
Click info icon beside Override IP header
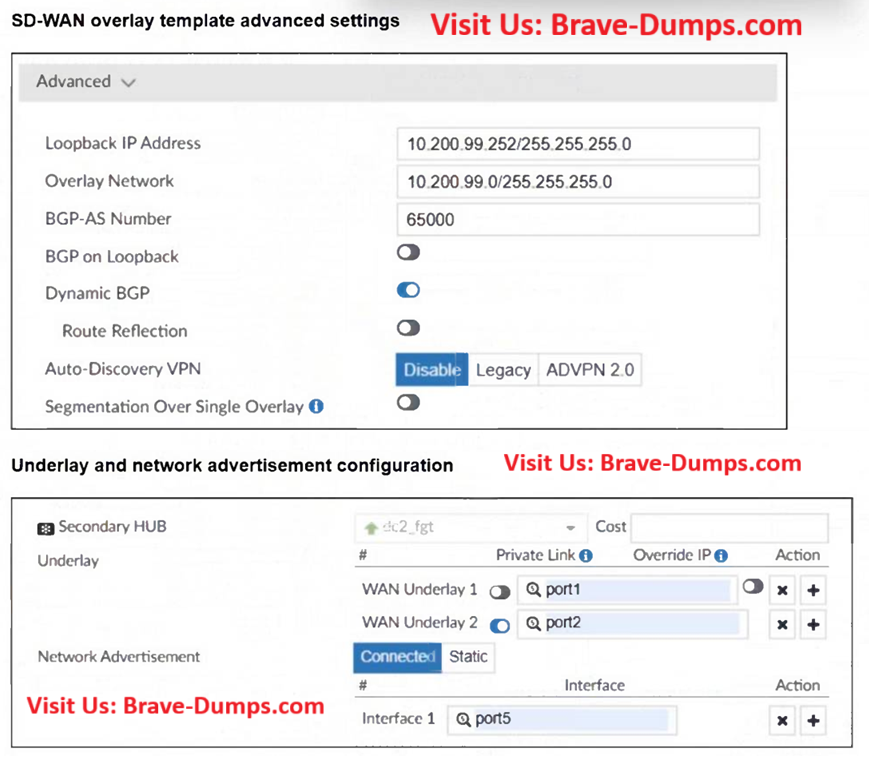click(721, 556)
